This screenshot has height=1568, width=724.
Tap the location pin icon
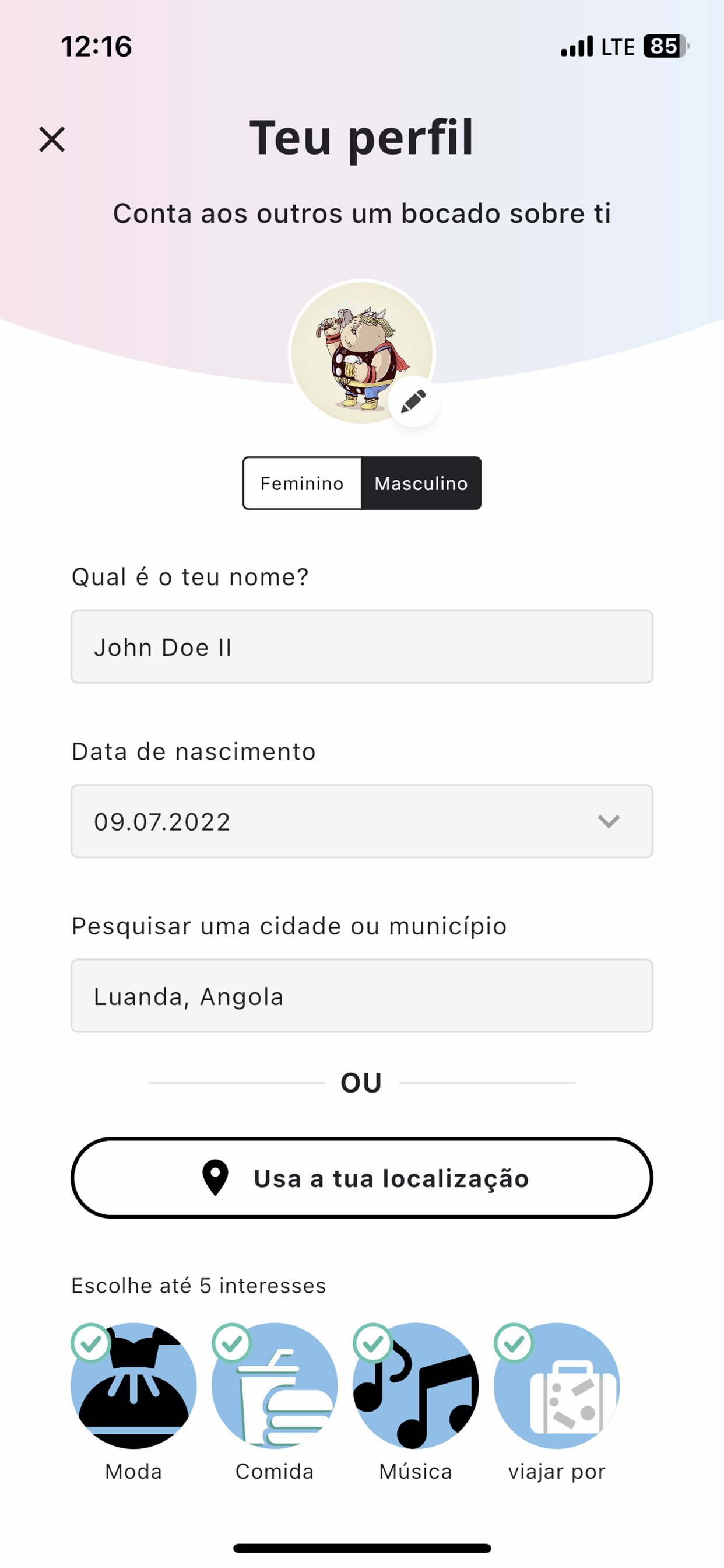[215, 1178]
